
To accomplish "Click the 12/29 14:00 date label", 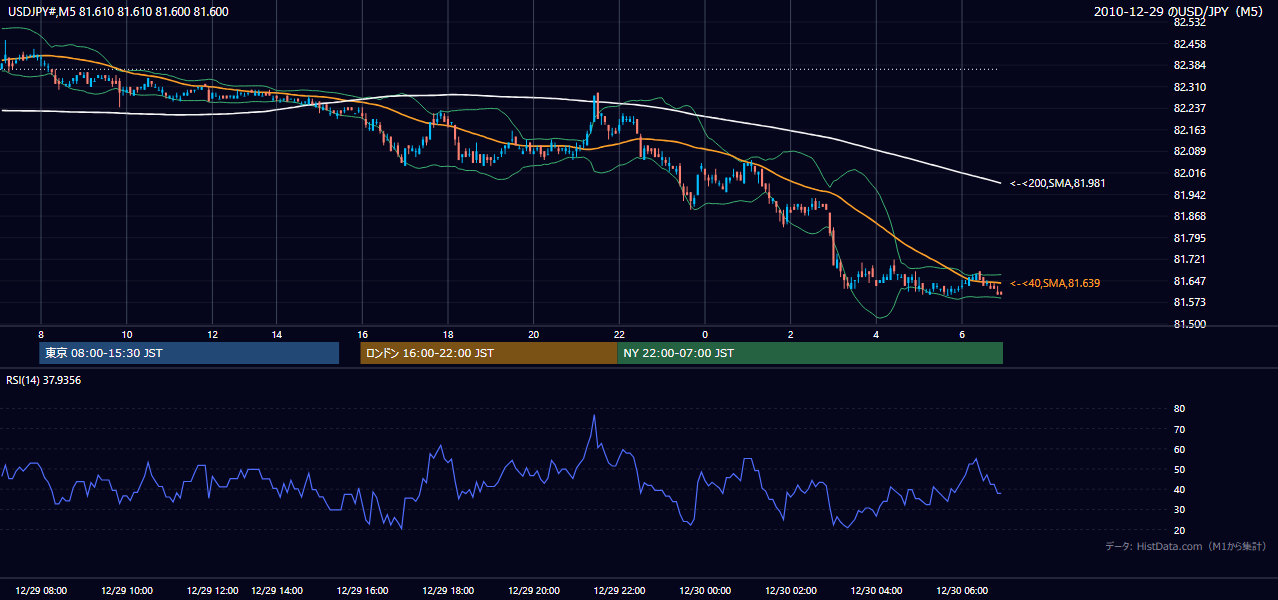I will (x=276, y=590).
